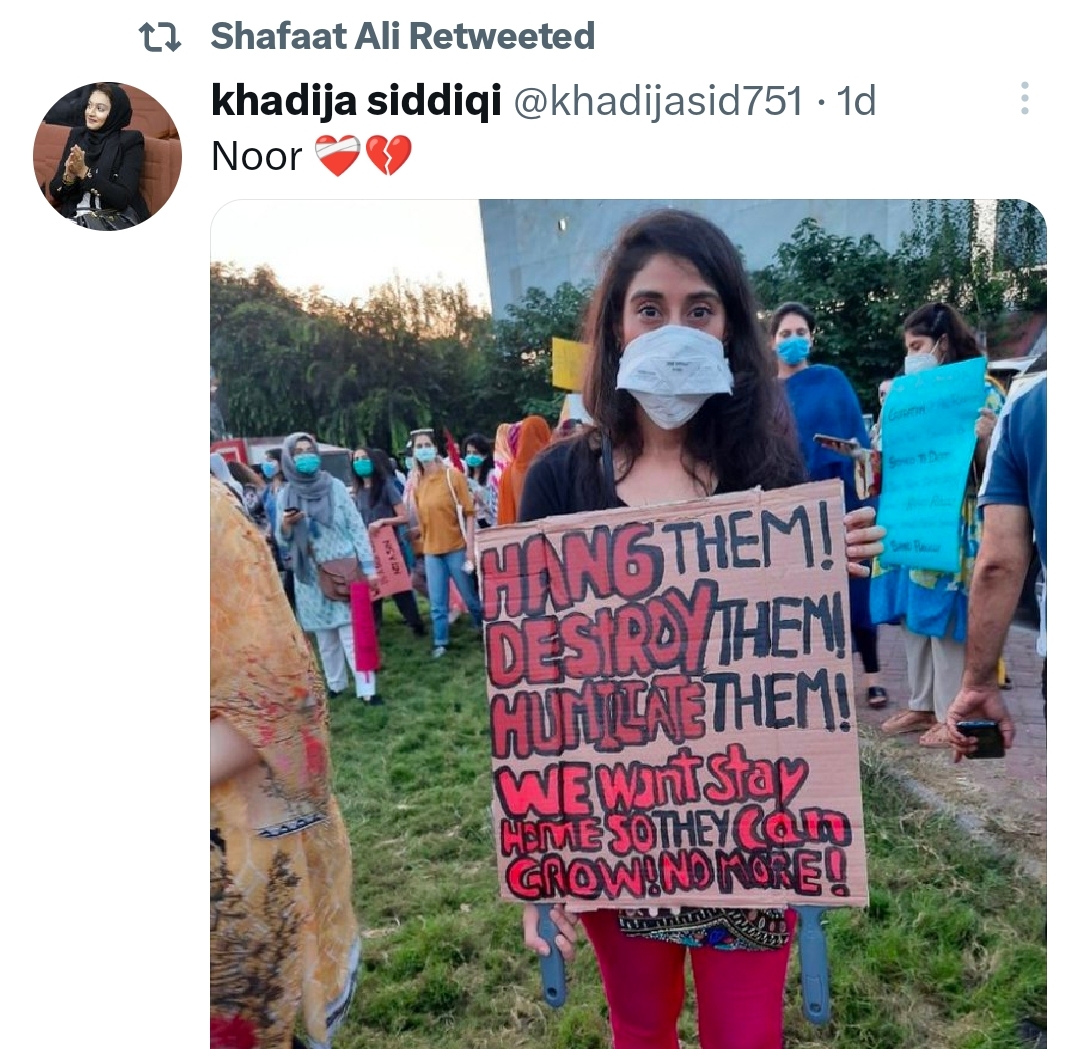Viewport: 1080px width, 1049px height.
Task: Click the @khadijasid751 handle
Action: pyautogui.click(x=658, y=101)
